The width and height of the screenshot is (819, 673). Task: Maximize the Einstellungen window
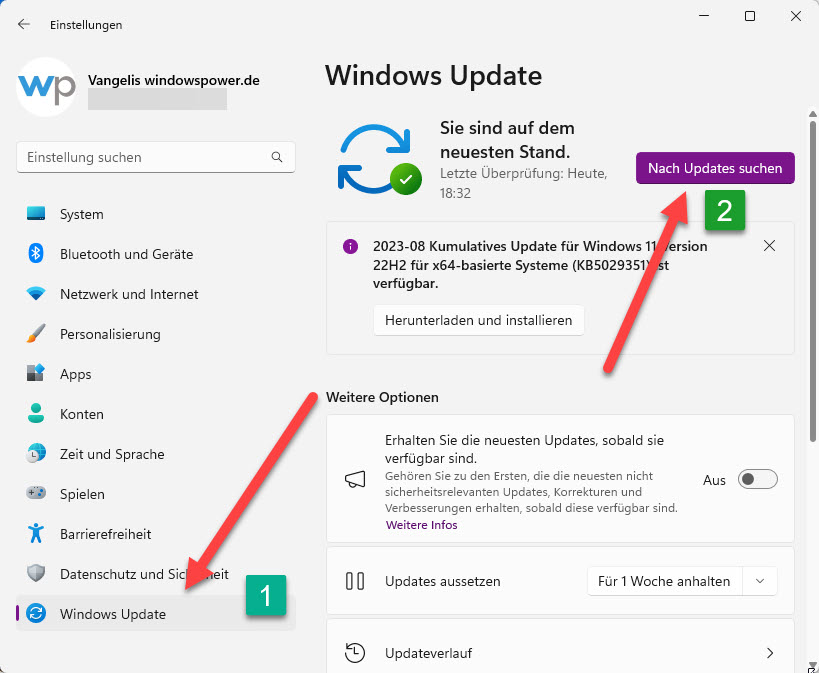pos(750,16)
